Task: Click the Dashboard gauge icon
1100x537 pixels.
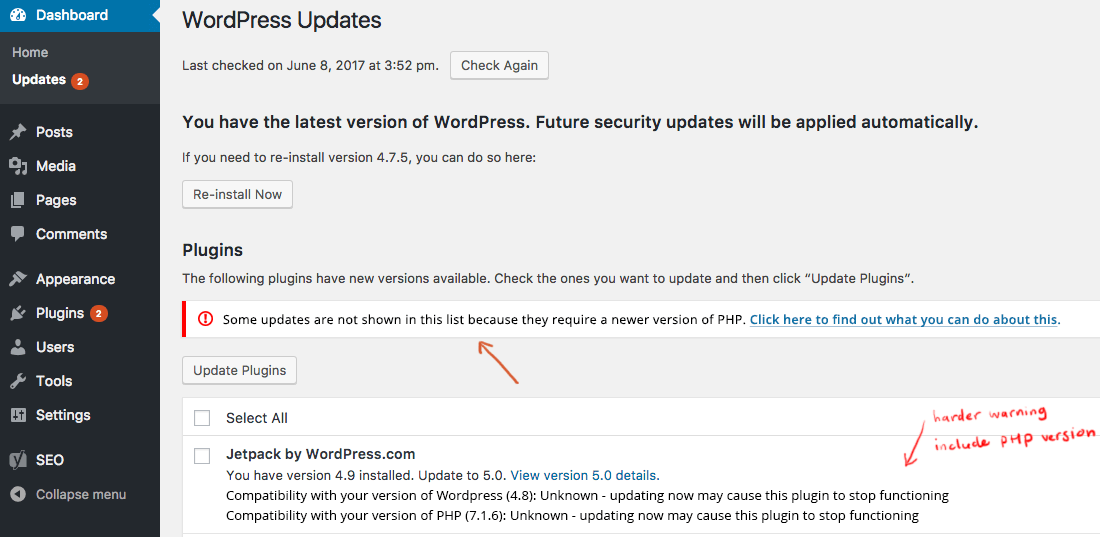Action: (18, 15)
